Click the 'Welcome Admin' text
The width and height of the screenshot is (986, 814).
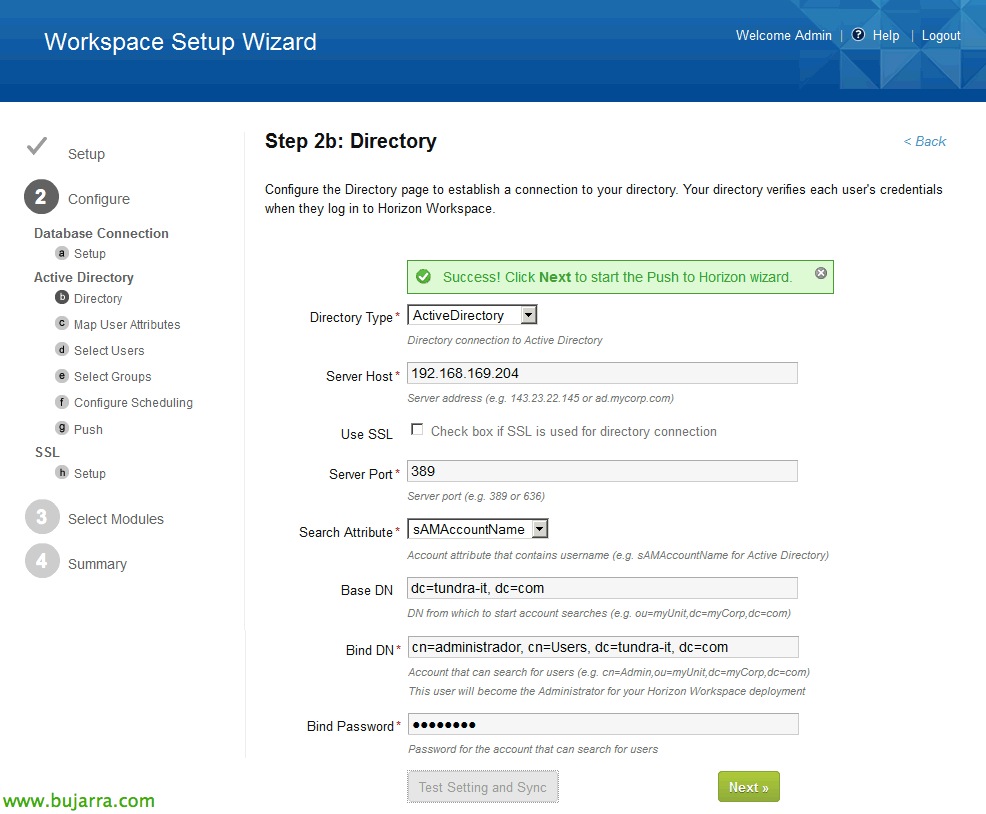(x=784, y=36)
